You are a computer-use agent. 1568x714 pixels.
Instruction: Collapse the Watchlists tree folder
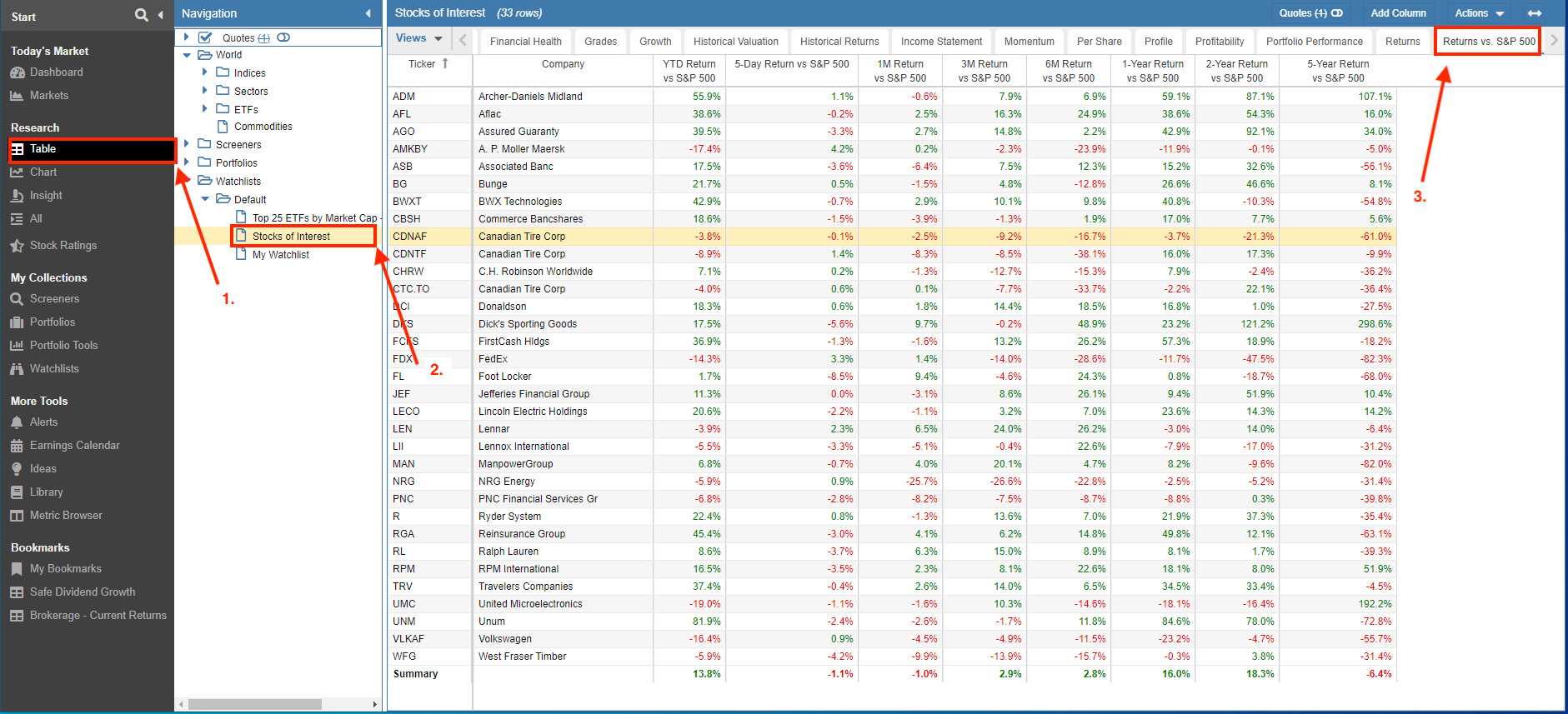[x=187, y=181]
